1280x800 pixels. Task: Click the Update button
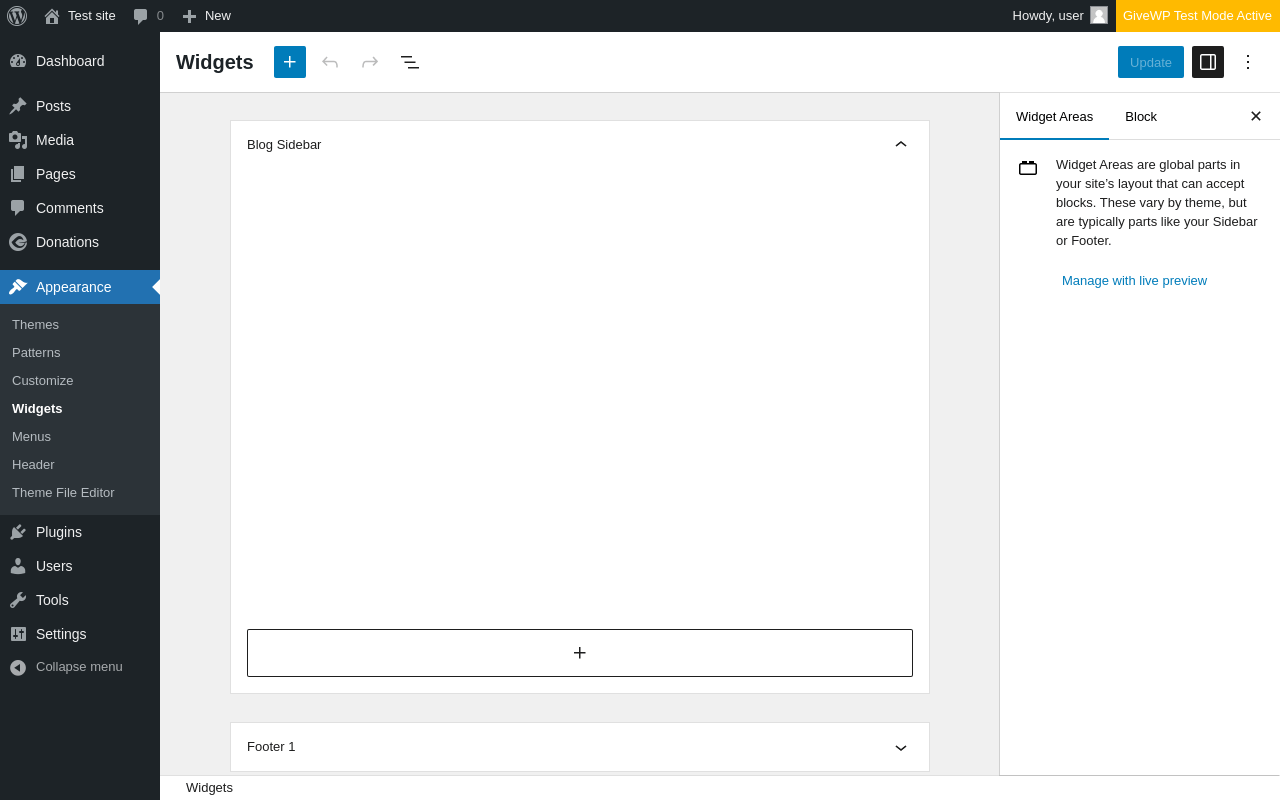(1151, 62)
